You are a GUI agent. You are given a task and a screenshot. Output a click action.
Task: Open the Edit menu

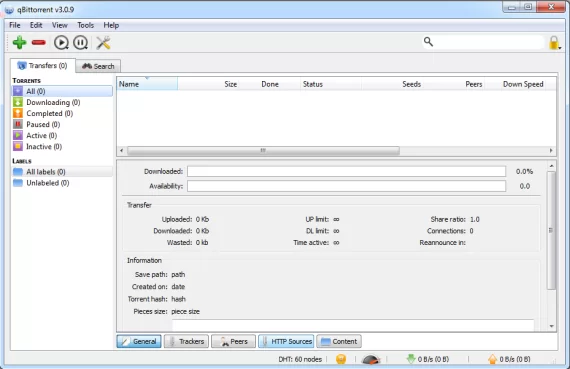pos(36,25)
